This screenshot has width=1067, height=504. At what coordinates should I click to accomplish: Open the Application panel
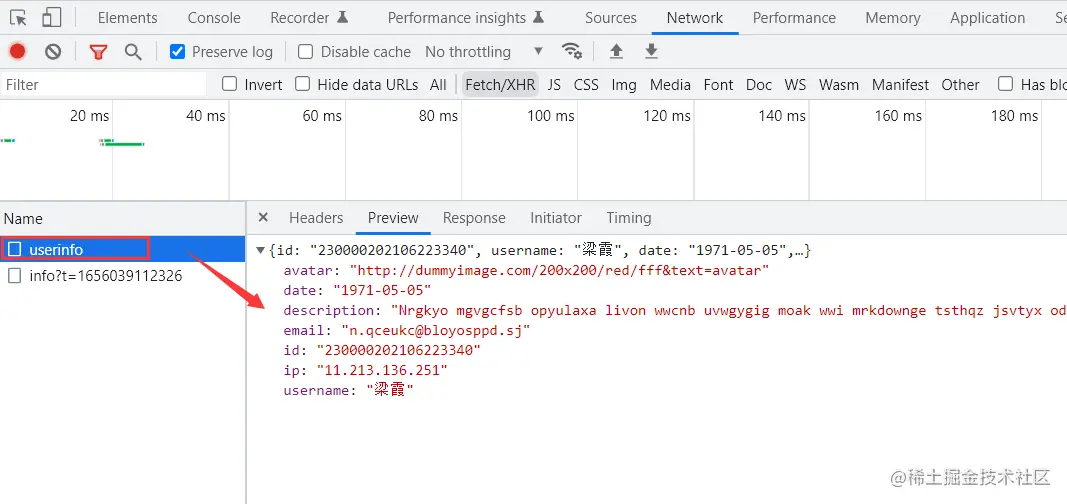click(987, 18)
